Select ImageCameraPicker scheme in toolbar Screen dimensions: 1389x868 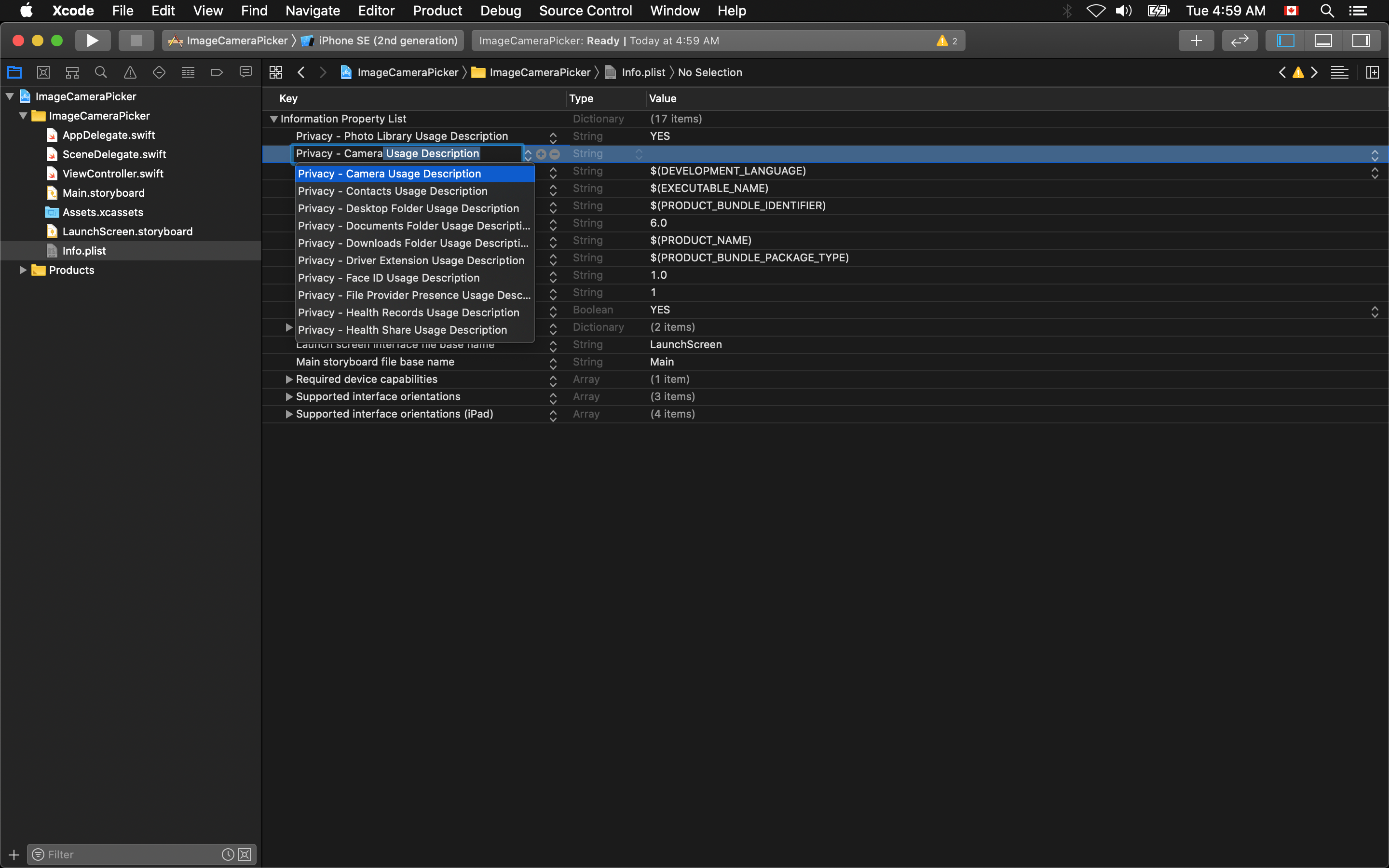229,41
